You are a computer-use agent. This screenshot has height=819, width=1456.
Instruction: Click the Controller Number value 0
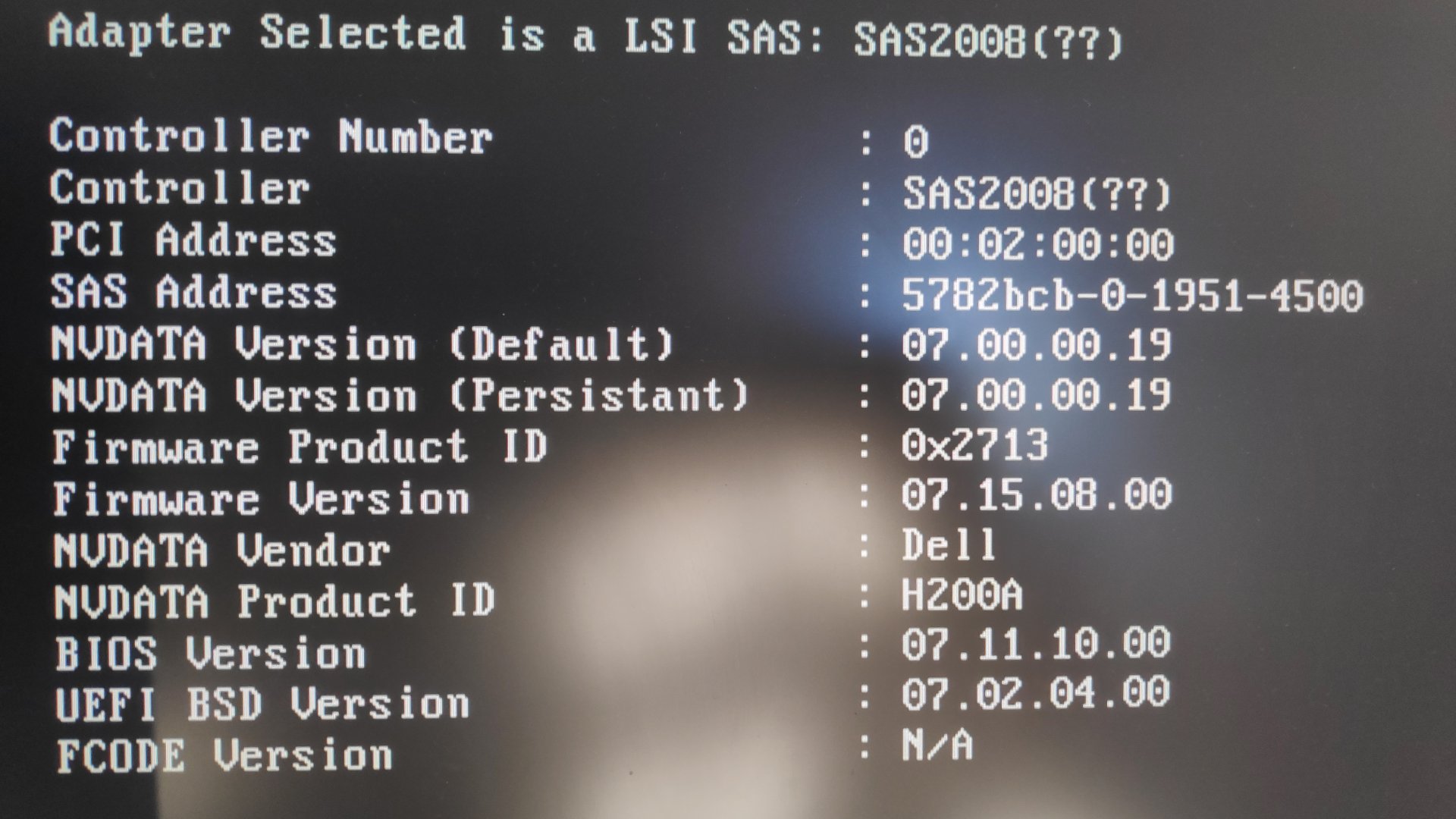(x=916, y=142)
